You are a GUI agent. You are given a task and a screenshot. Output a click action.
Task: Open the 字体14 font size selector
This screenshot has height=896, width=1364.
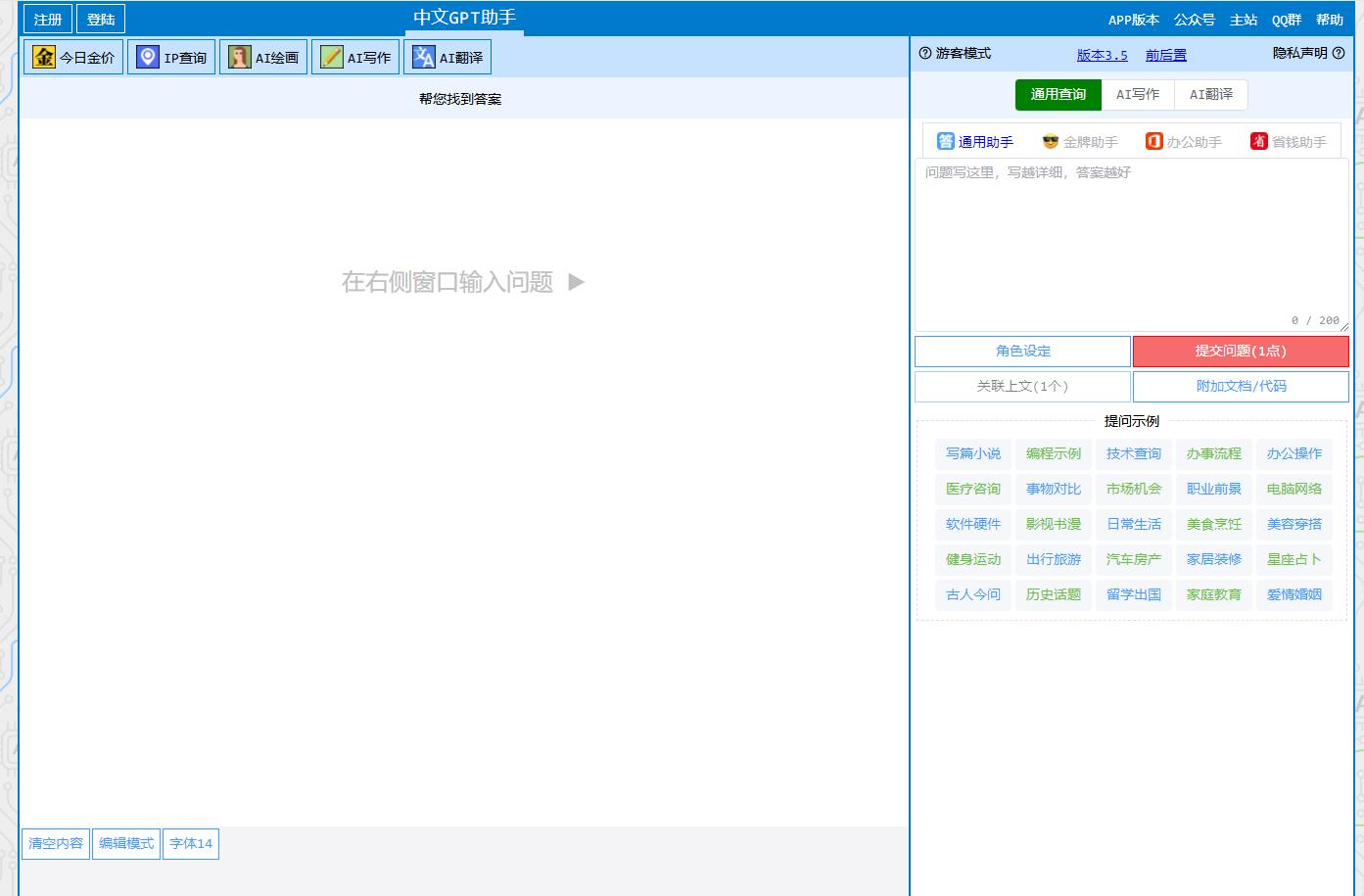tap(191, 844)
